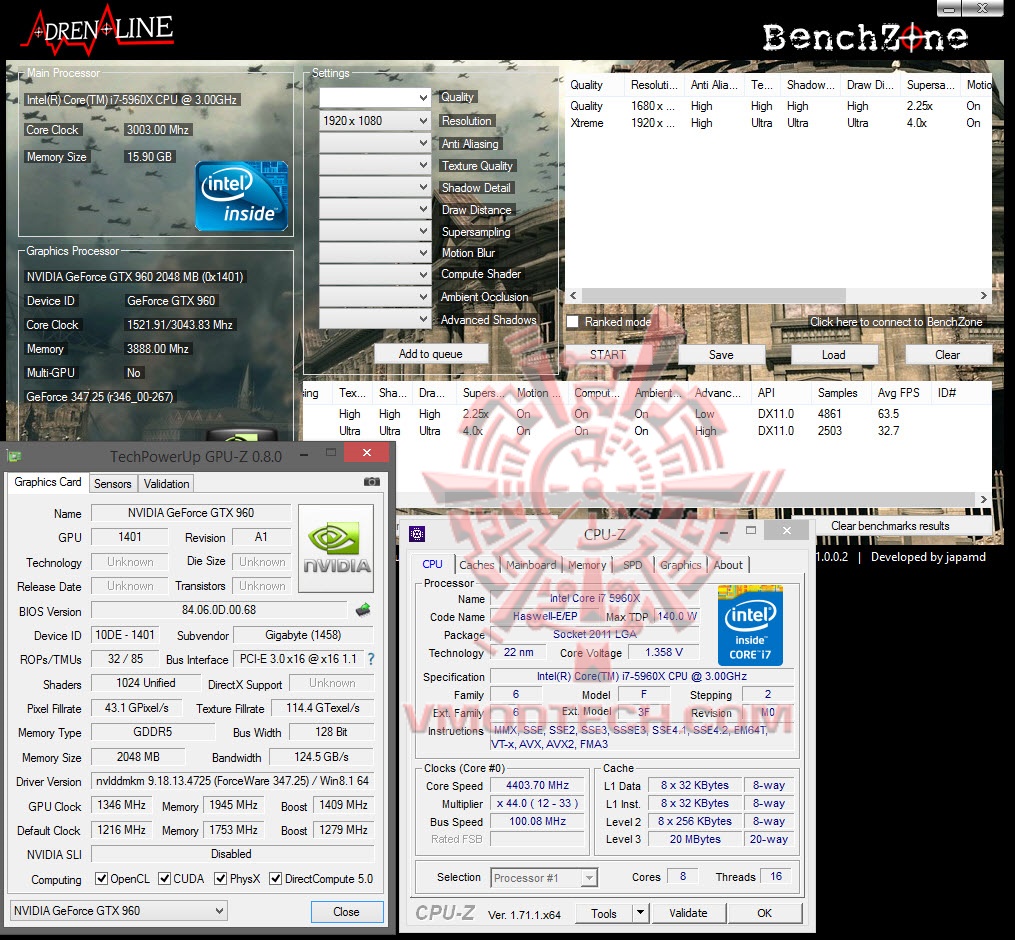The image size is (1015, 940).
Task: Click the Intel Core i7 logo in CPU-Z
Action: pos(750,625)
